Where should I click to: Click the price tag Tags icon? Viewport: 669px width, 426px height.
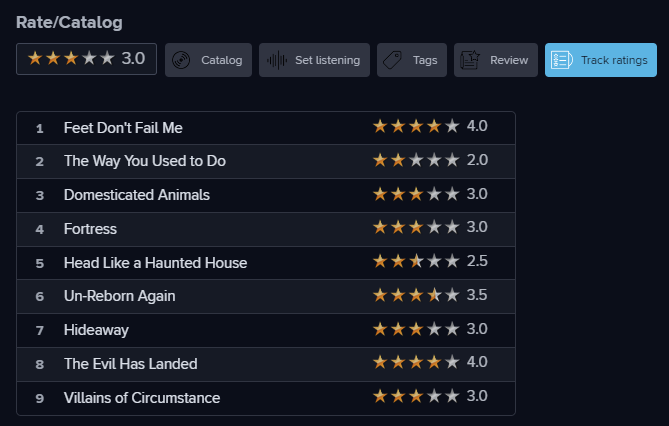393,60
